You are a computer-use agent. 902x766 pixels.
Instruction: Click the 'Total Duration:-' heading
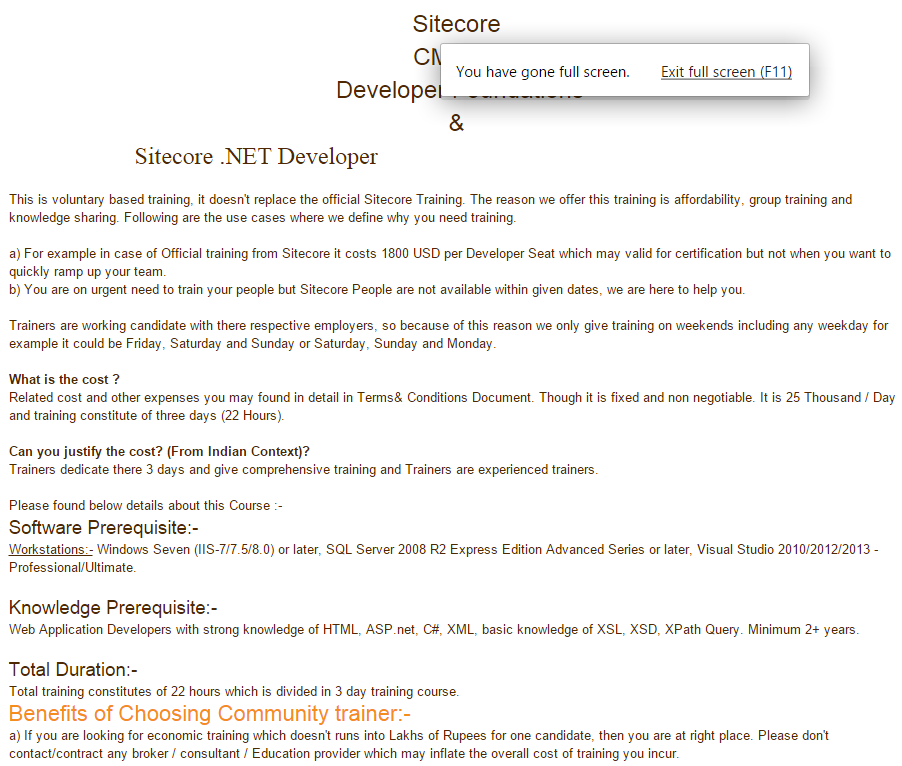point(73,669)
